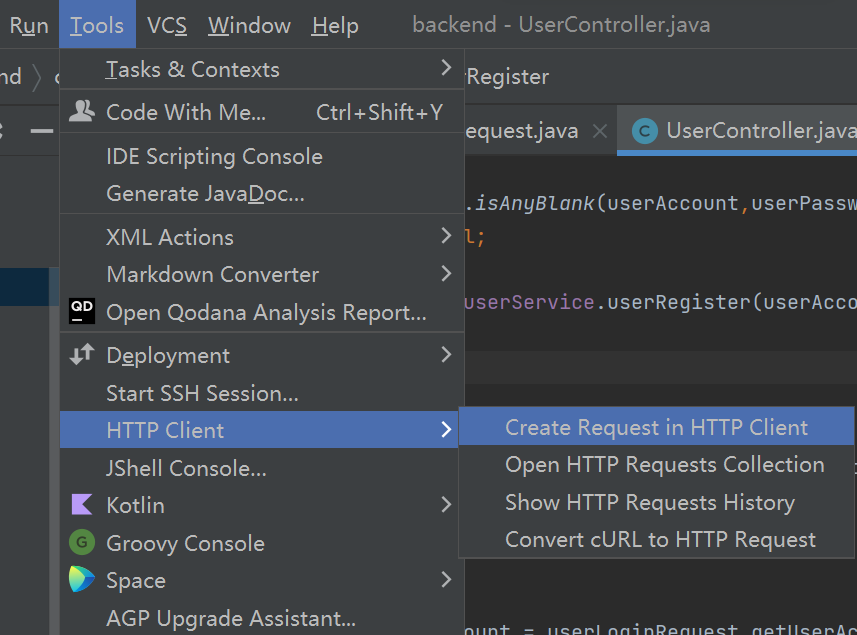The height and width of the screenshot is (635, 857).
Task: Click the Qodana QD icon
Action: [82, 312]
